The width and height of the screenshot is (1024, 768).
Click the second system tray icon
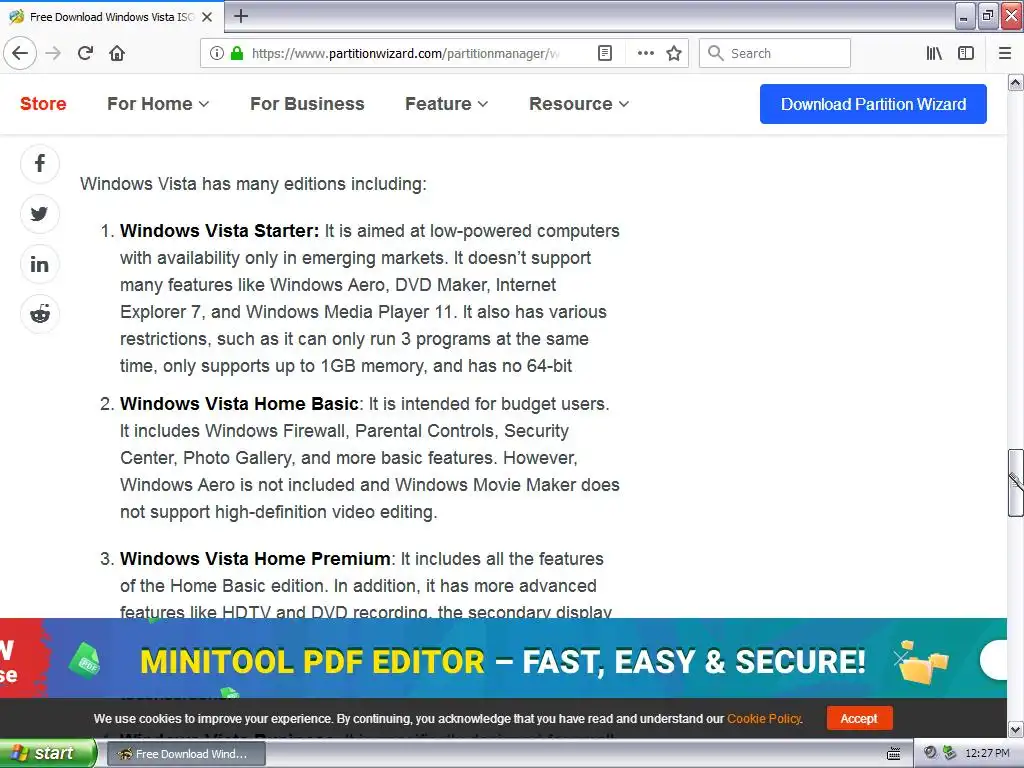(950, 753)
